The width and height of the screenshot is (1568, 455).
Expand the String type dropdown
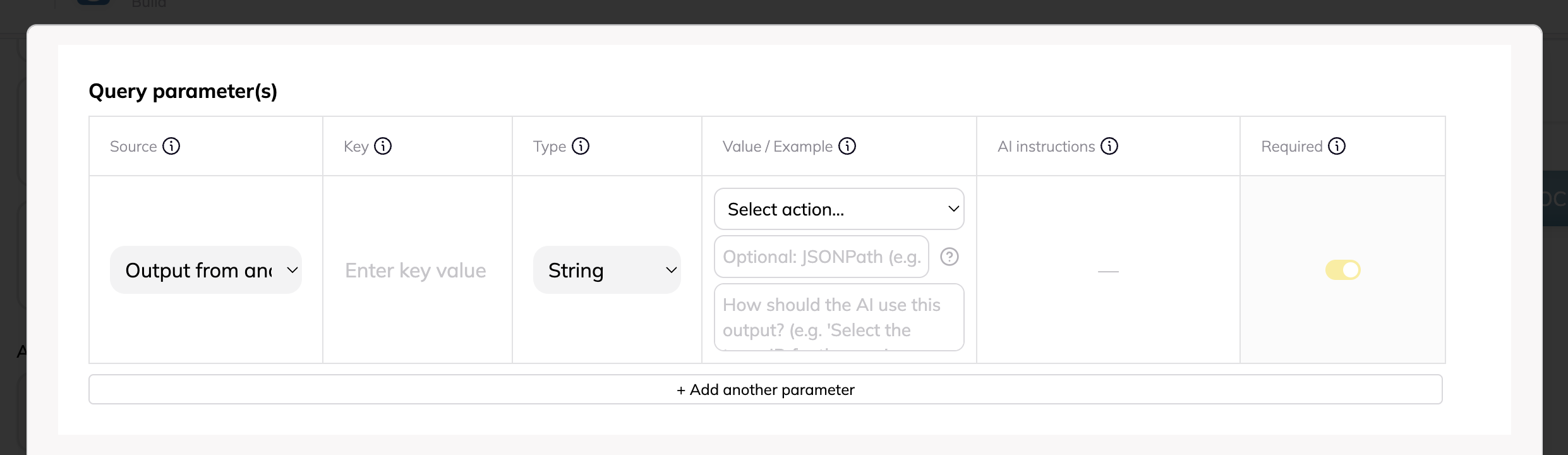coord(606,270)
